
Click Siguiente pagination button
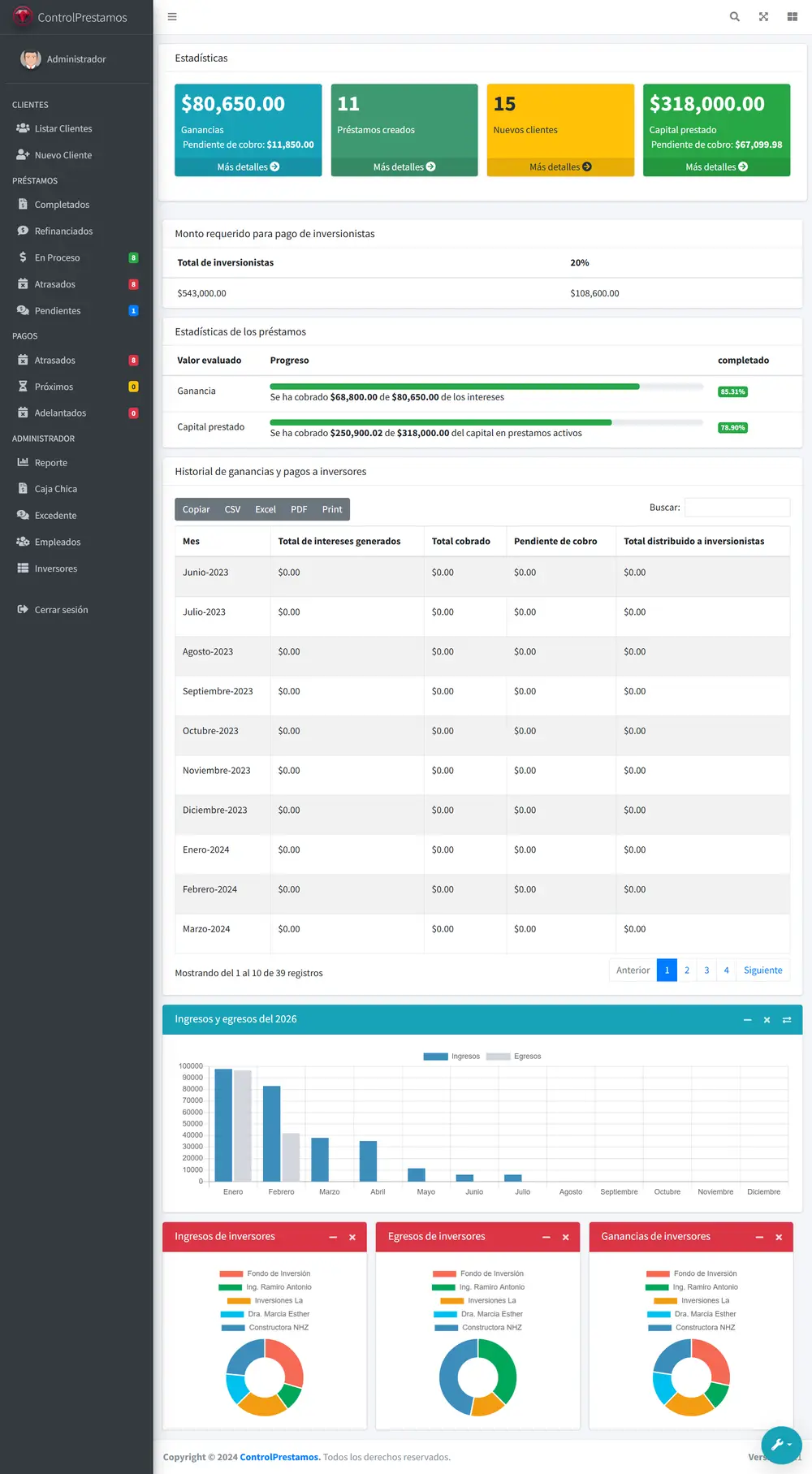click(763, 970)
